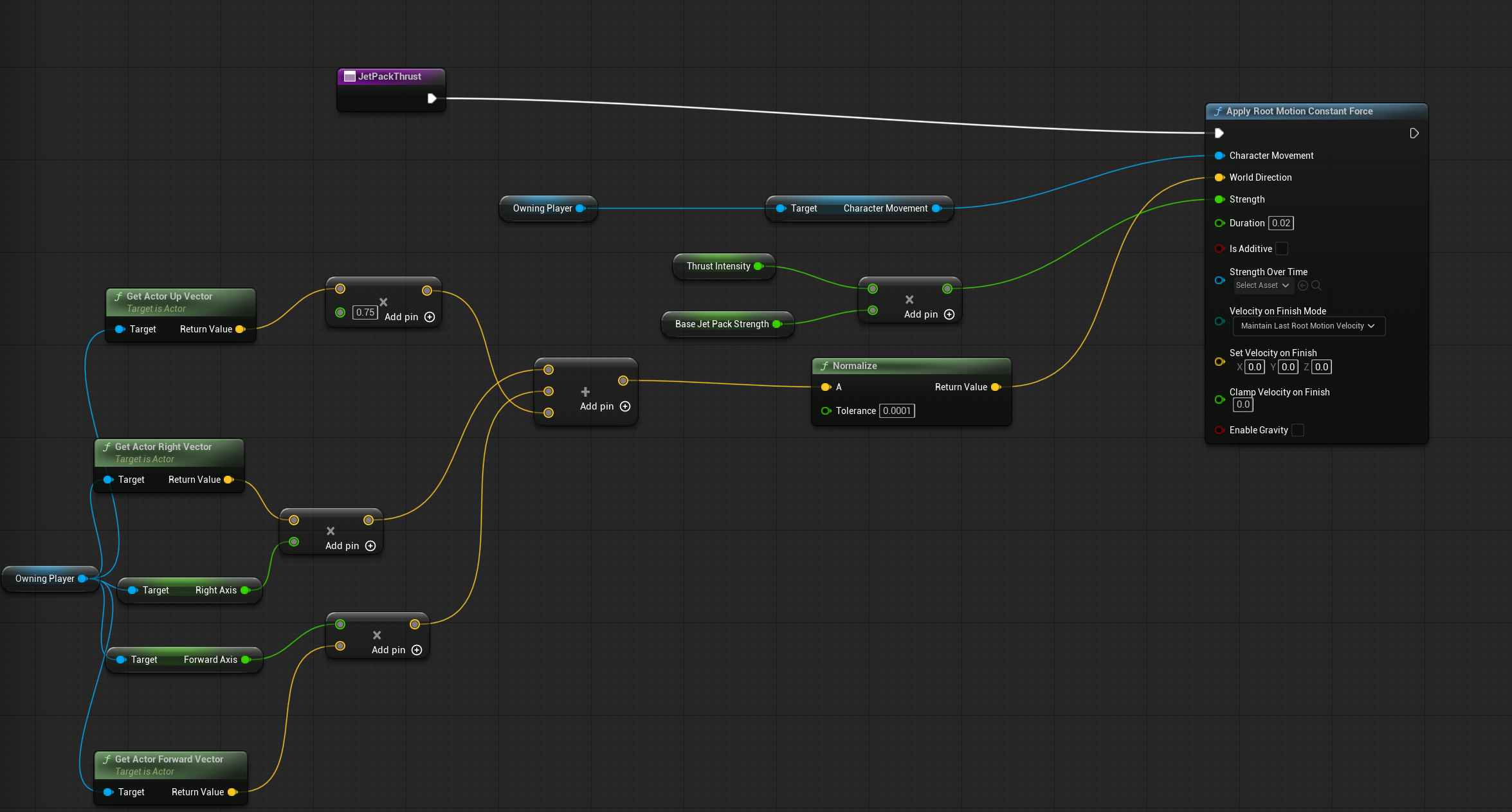
Task: Click Clamp Velocity on Finish value field
Action: tap(1243, 404)
